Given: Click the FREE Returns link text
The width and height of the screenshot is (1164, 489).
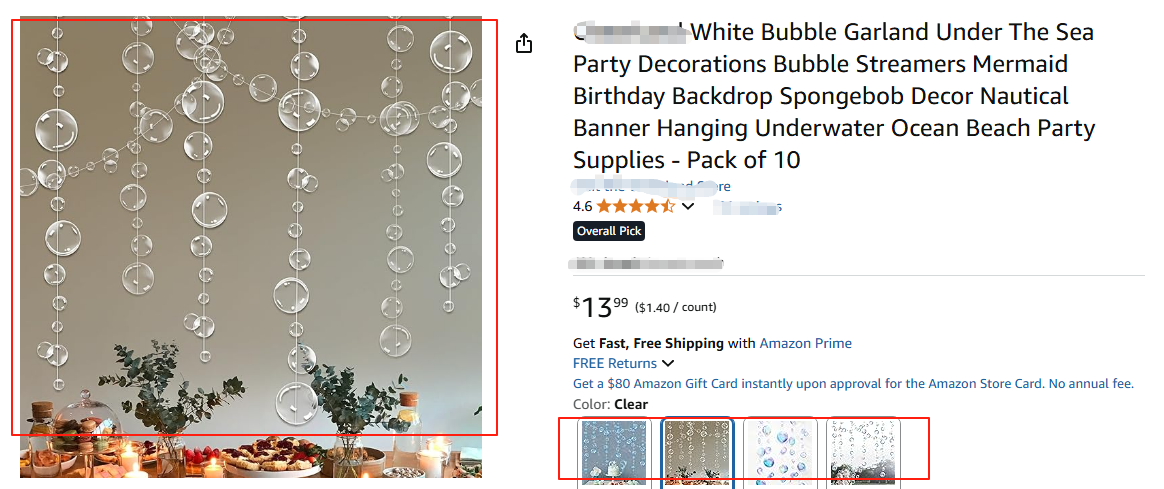Looking at the screenshot, I should 614,364.
